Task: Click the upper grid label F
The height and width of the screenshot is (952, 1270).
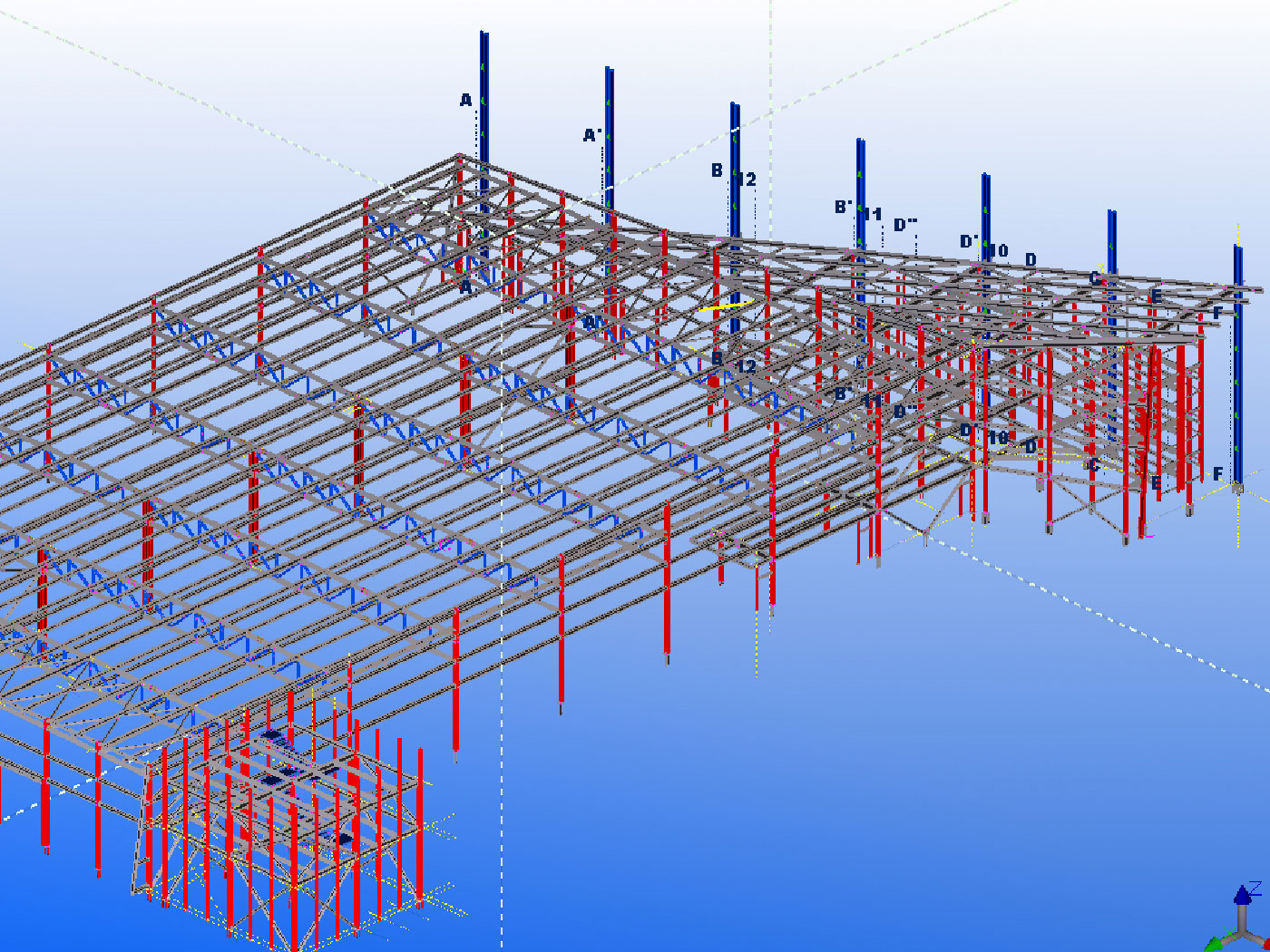Action: (1217, 313)
